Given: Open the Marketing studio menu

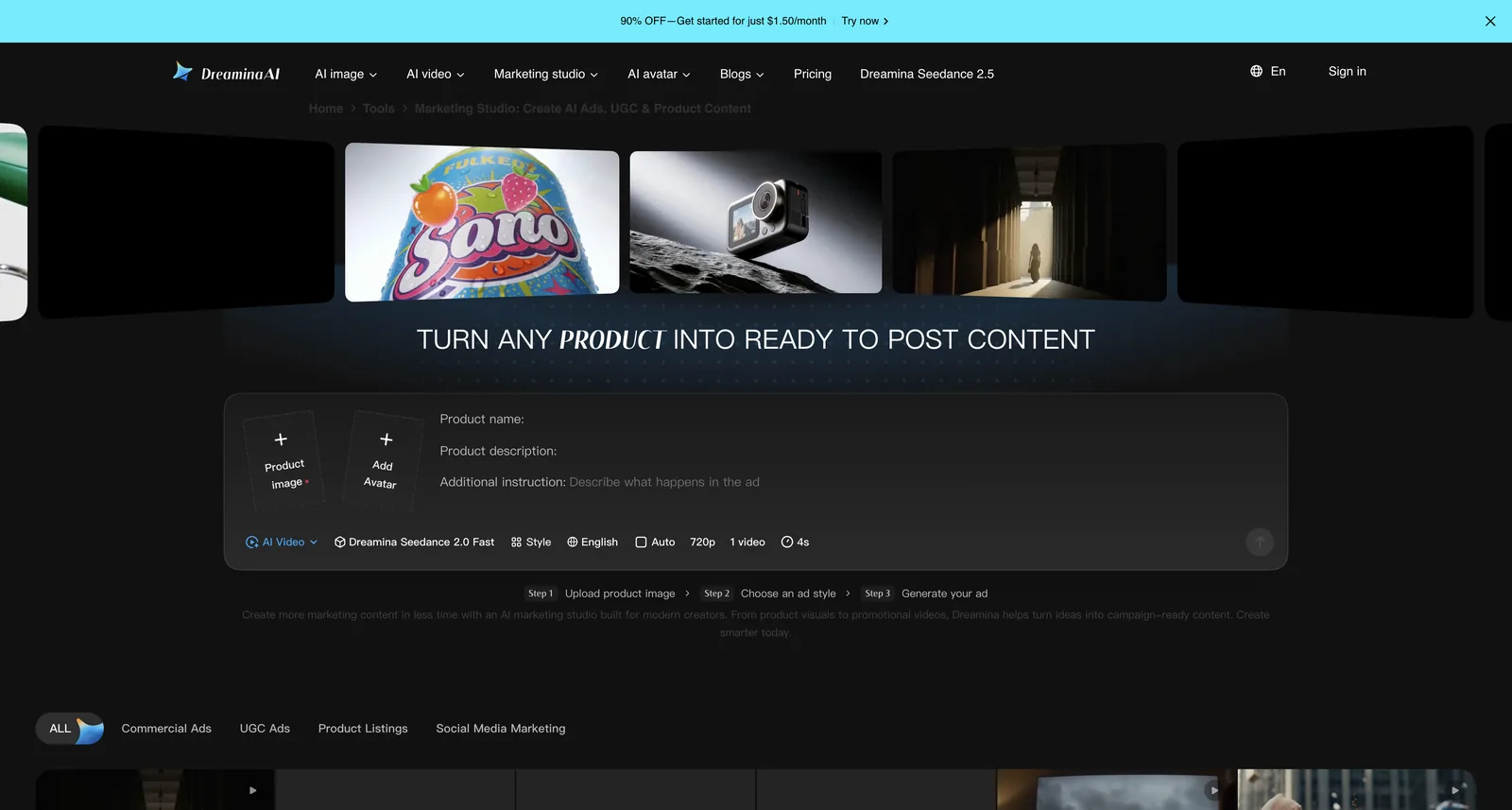Looking at the screenshot, I should [x=546, y=74].
